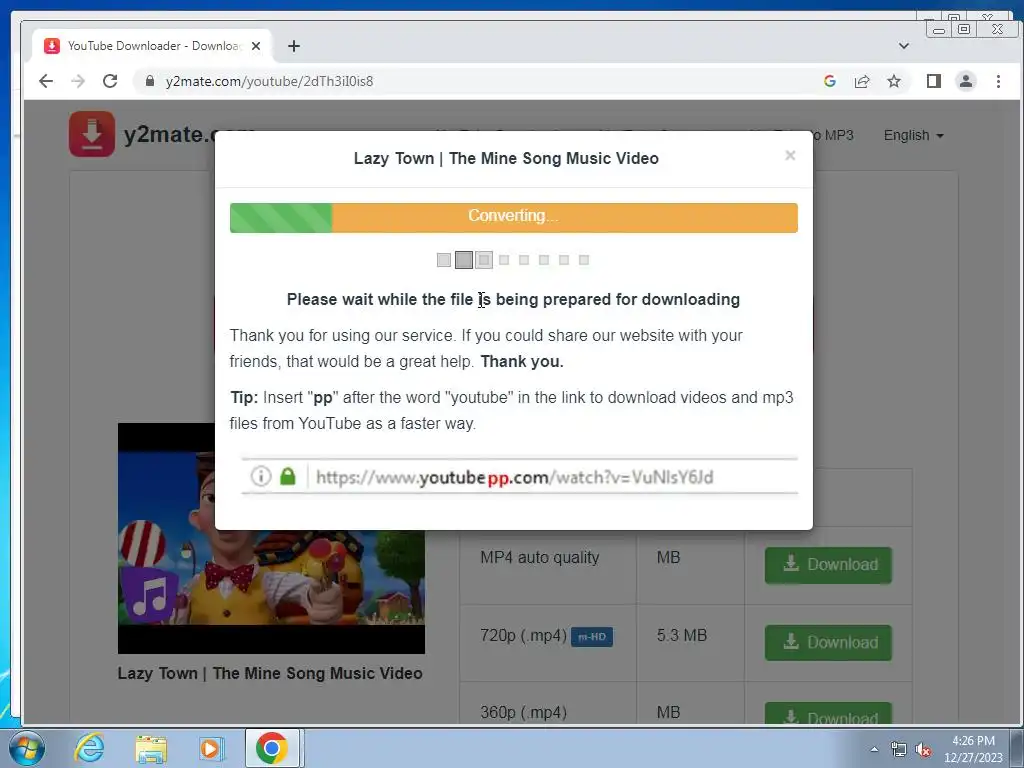The width and height of the screenshot is (1024, 768).
Task: Click the info icon in example URL bar
Action: click(x=261, y=476)
